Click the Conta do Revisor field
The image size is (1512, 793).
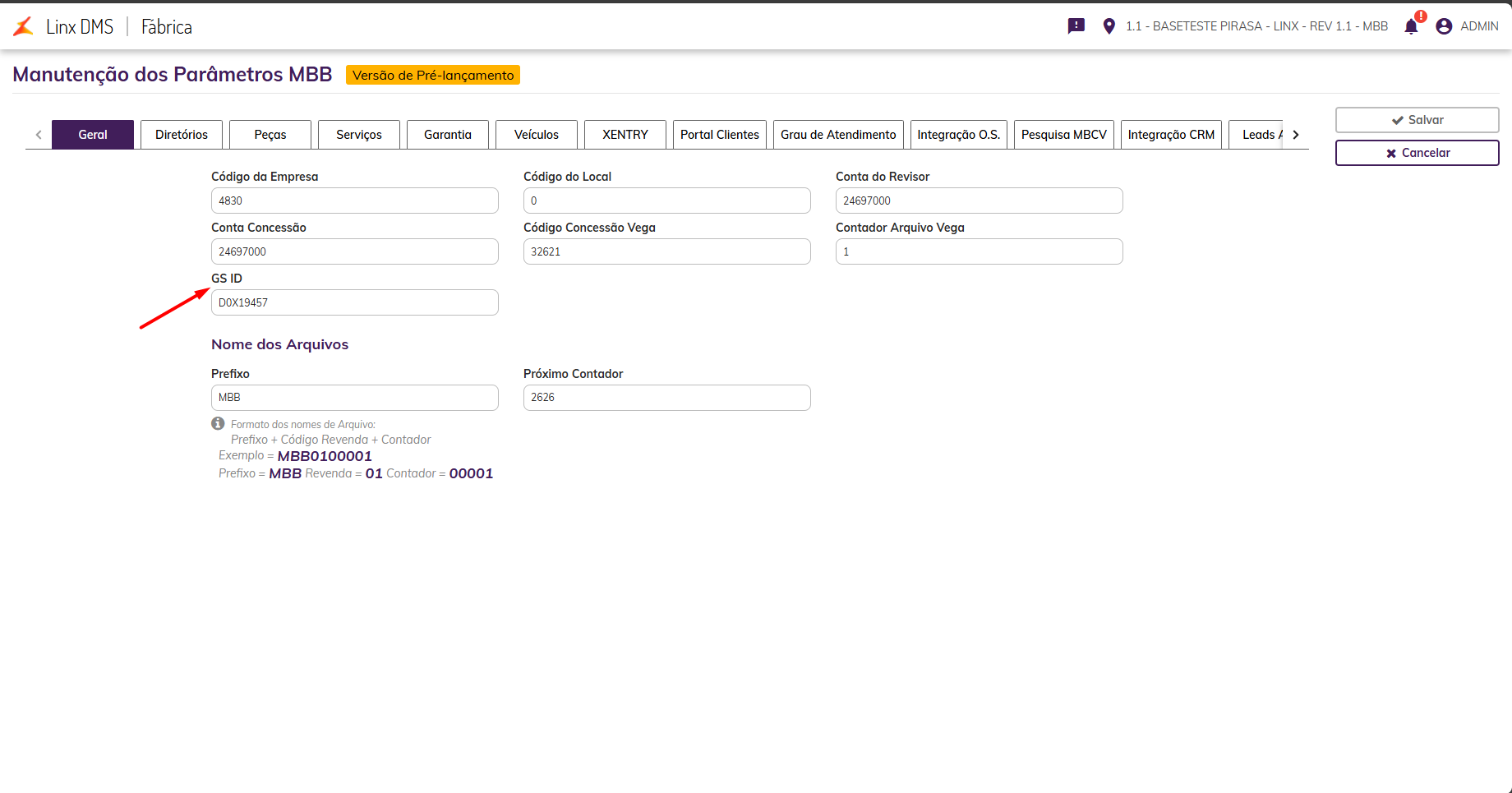tap(980, 201)
